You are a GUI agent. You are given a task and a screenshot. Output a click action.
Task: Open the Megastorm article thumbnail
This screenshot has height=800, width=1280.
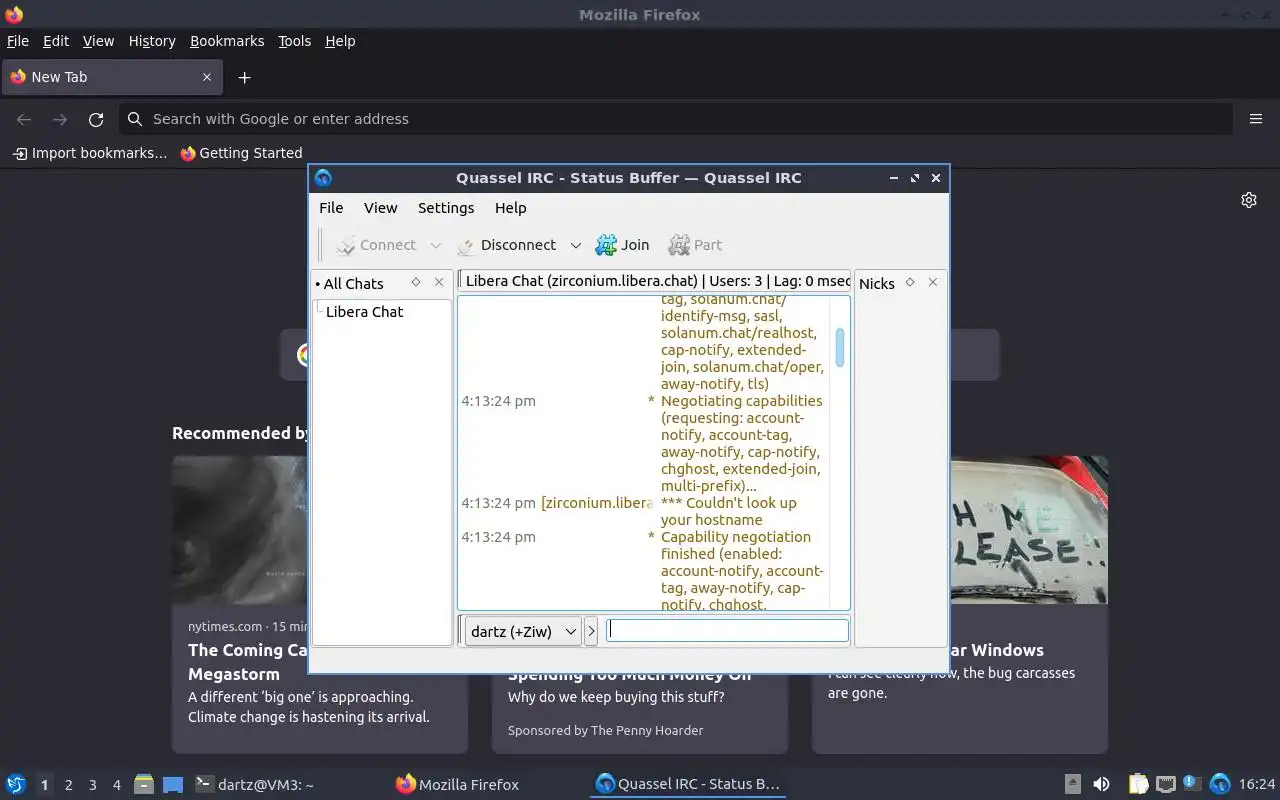(240, 530)
